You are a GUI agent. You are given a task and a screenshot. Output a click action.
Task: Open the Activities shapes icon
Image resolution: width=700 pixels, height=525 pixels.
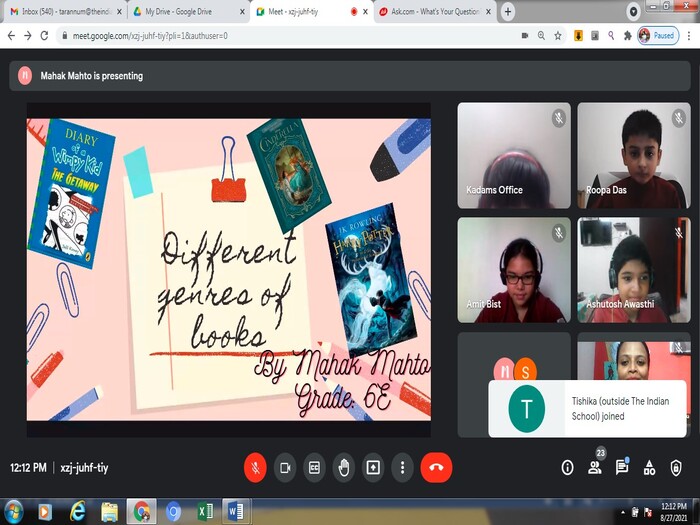pyautogui.click(x=650, y=468)
